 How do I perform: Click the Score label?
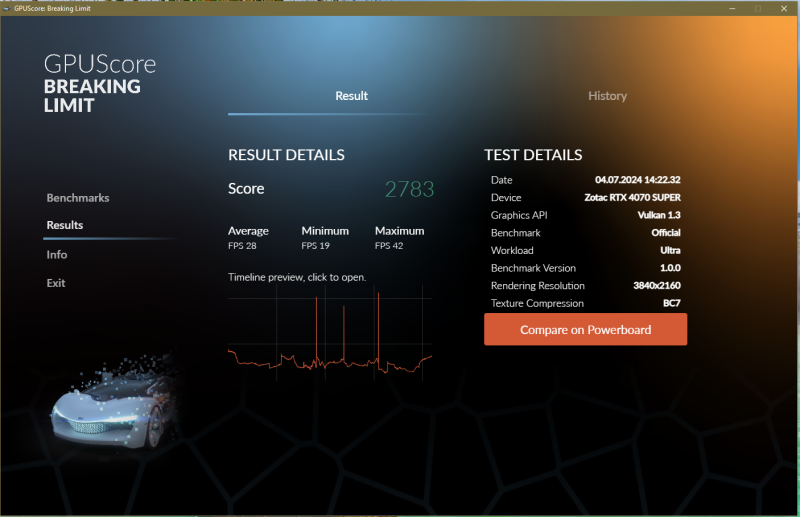click(x=246, y=189)
